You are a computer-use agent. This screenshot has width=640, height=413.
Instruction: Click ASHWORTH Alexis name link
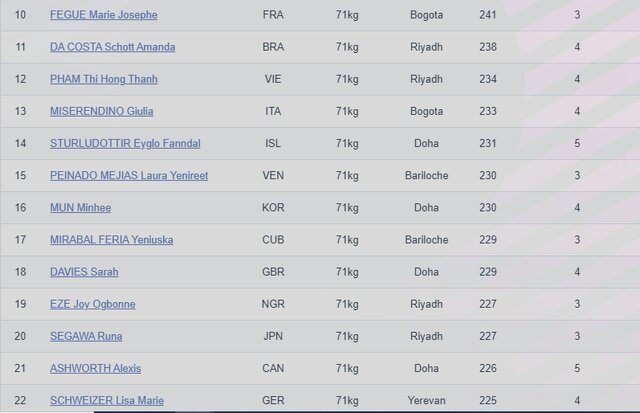[x=95, y=368]
